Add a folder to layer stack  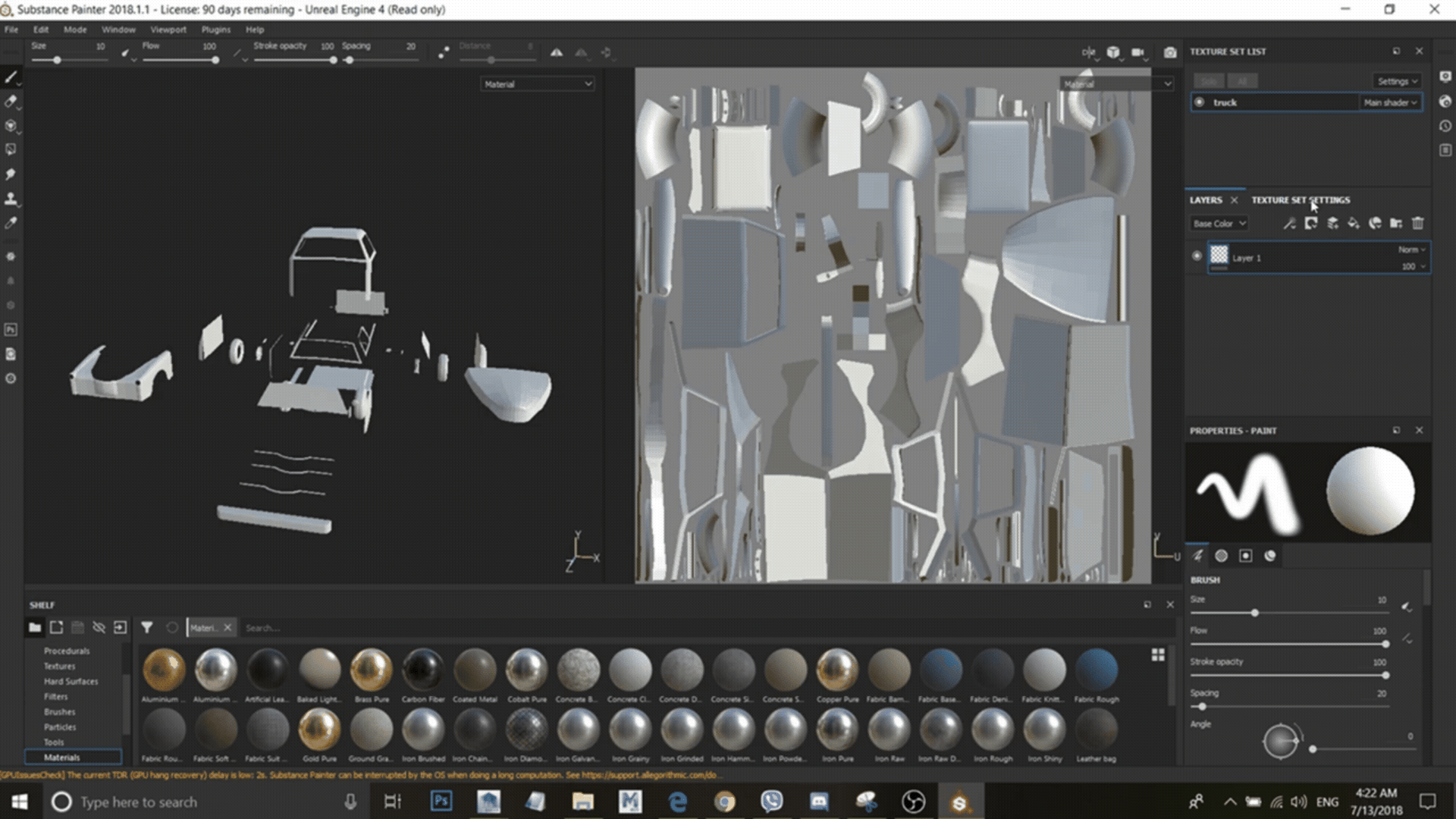[x=1396, y=223]
